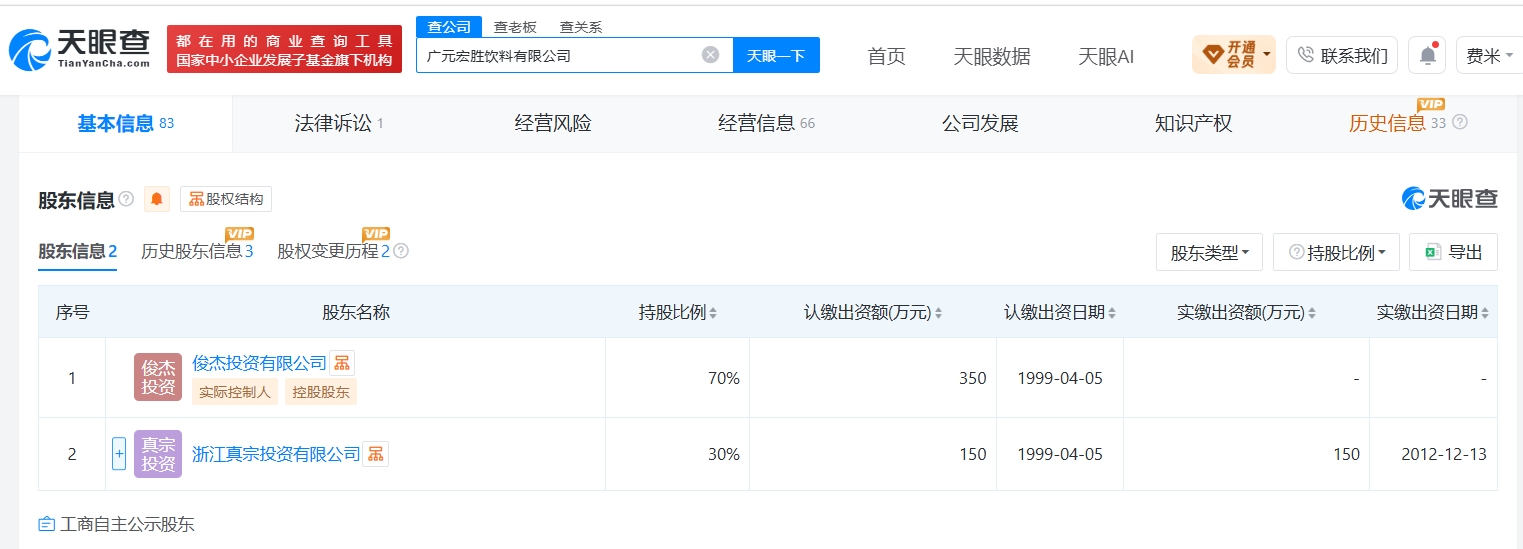1523x549 pixels.
Task: Click the help icon beside 股权变更历程
Action: pos(401,251)
